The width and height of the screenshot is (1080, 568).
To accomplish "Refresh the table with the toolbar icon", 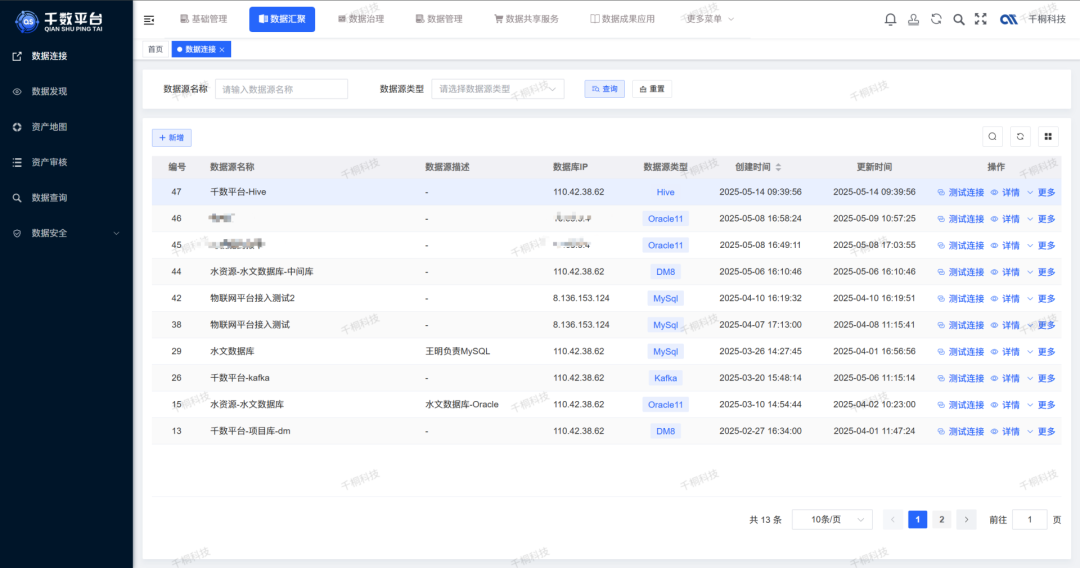I will click(x=1020, y=136).
